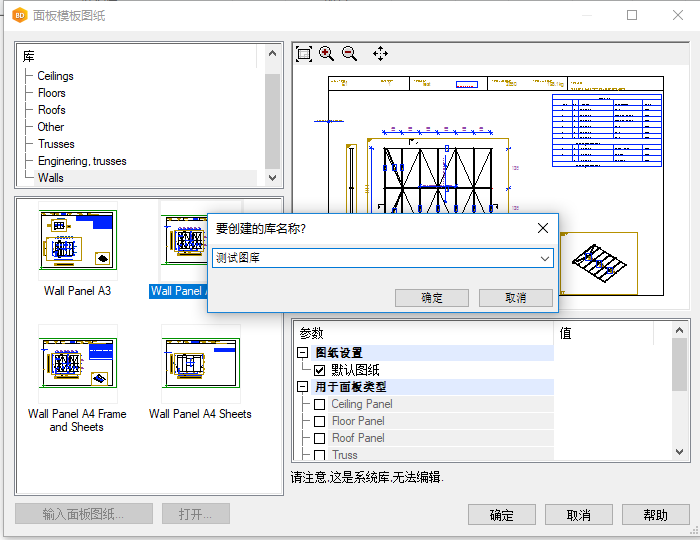Click main dialog 取消 button
The width and height of the screenshot is (700, 540).
tap(579, 515)
